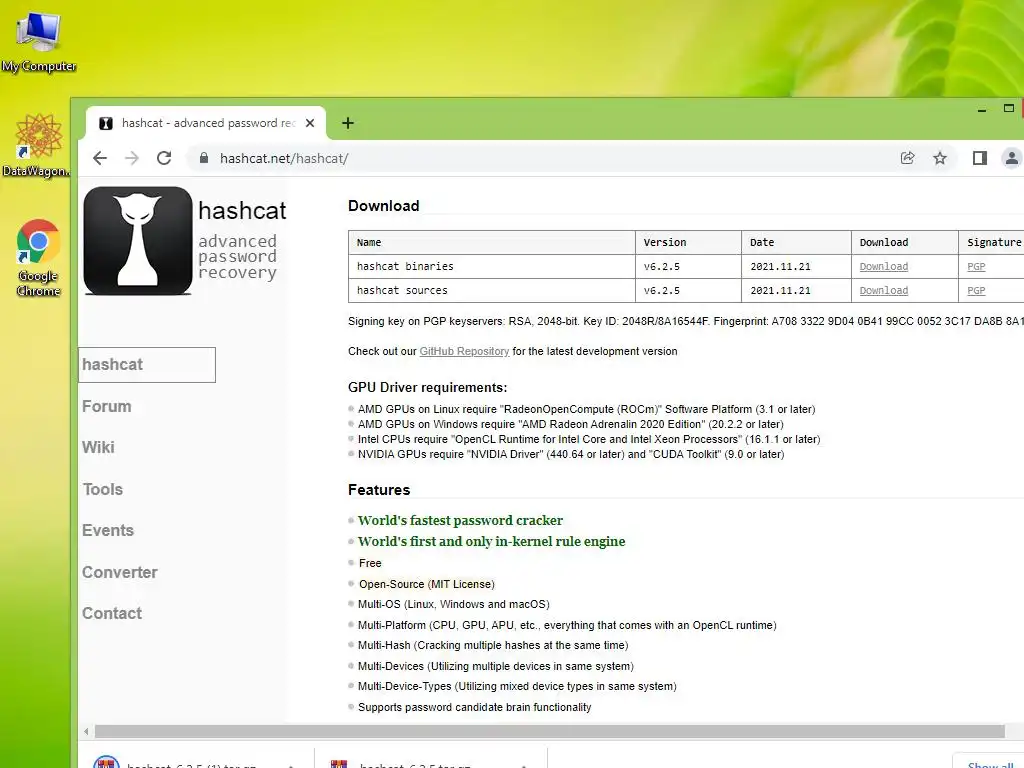1024x768 pixels.
Task: Open the Forum sidebar menu item
Action: pyautogui.click(x=106, y=406)
